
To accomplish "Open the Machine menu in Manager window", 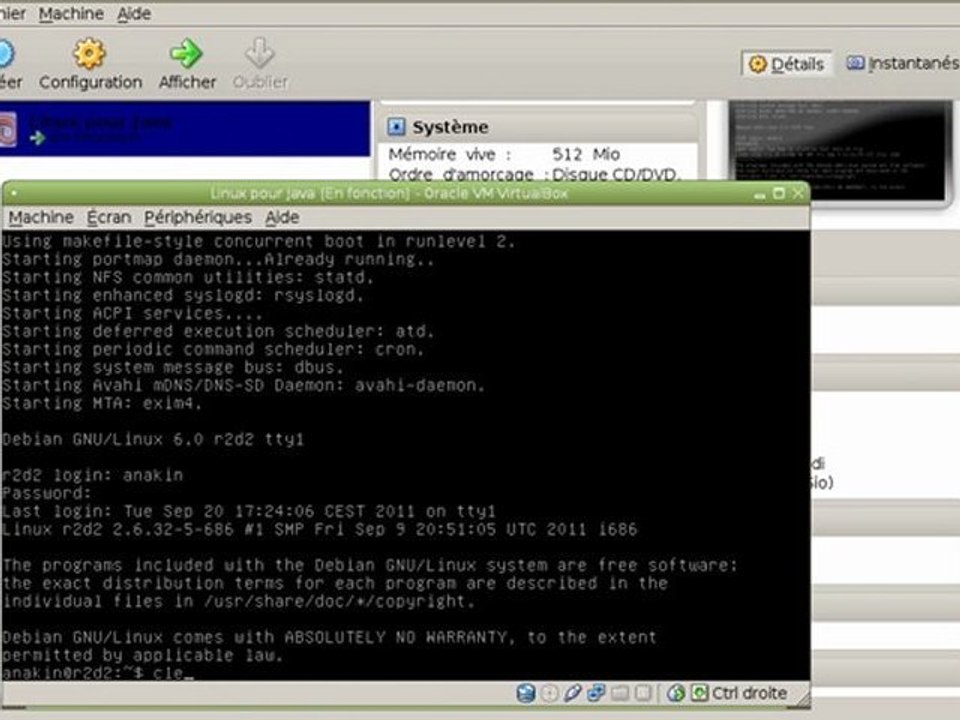I will pos(71,13).
